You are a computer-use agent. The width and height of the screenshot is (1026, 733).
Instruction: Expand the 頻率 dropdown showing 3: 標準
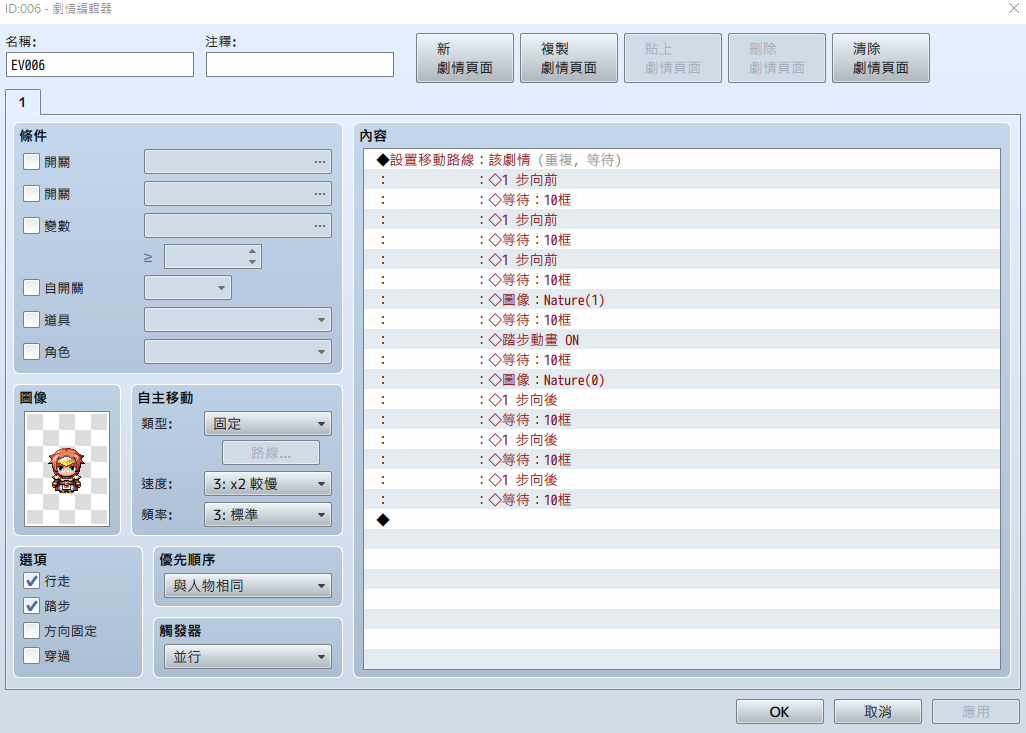(268, 515)
